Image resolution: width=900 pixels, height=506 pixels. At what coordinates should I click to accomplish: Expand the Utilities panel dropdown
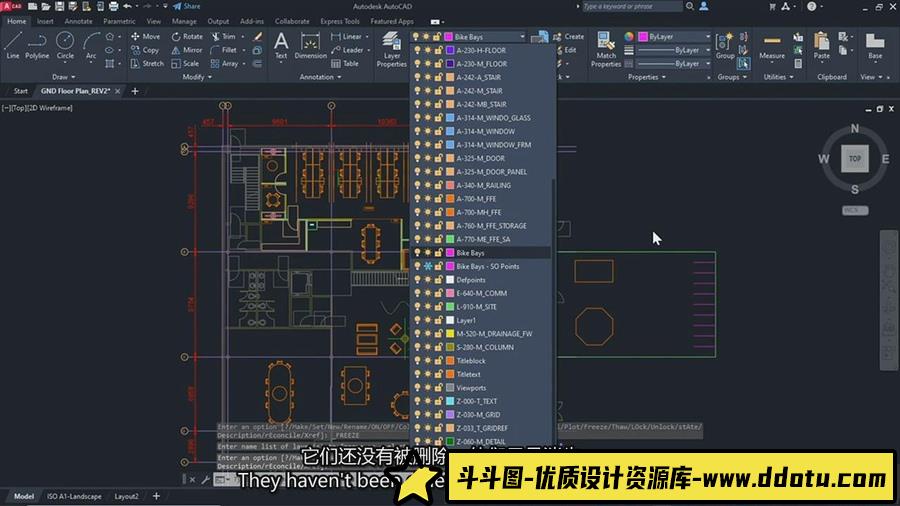point(778,77)
